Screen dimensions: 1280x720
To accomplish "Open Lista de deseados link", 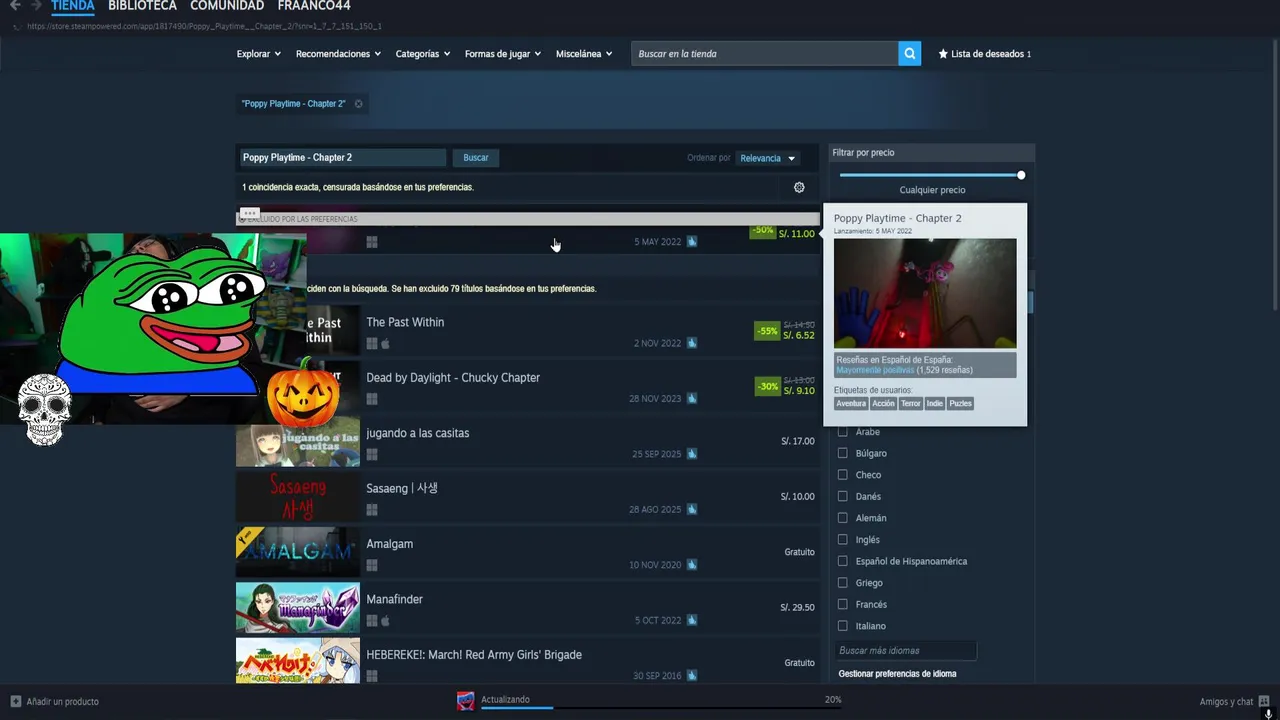I will pos(987,54).
